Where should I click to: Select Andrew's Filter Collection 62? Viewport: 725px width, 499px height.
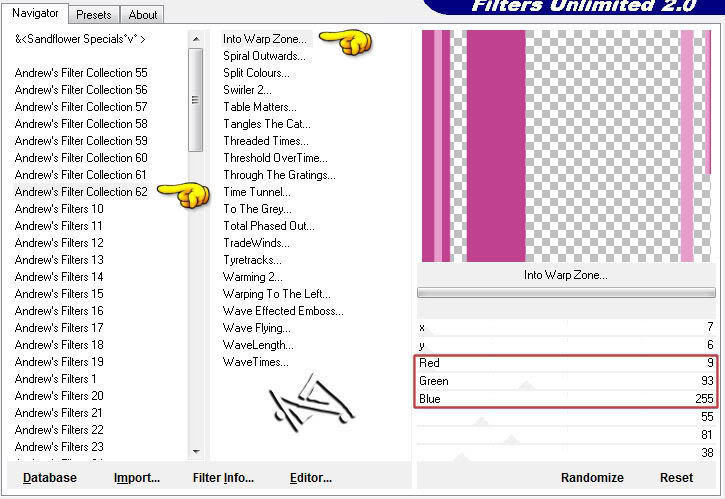(x=81, y=192)
